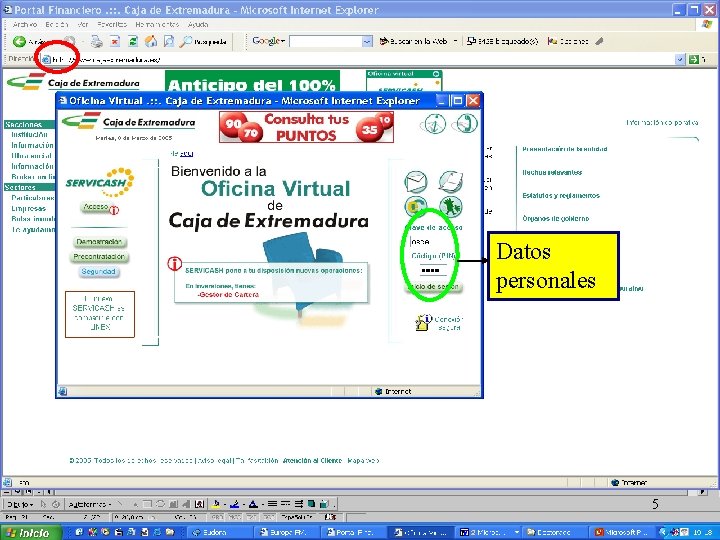Click the yellow phone round icon above login

[416, 206]
